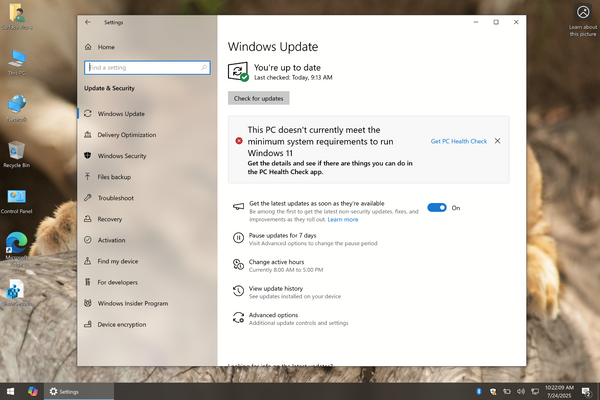
Task: Click the Windows Update sync icon in the sidebar
Action: click(88, 114)
